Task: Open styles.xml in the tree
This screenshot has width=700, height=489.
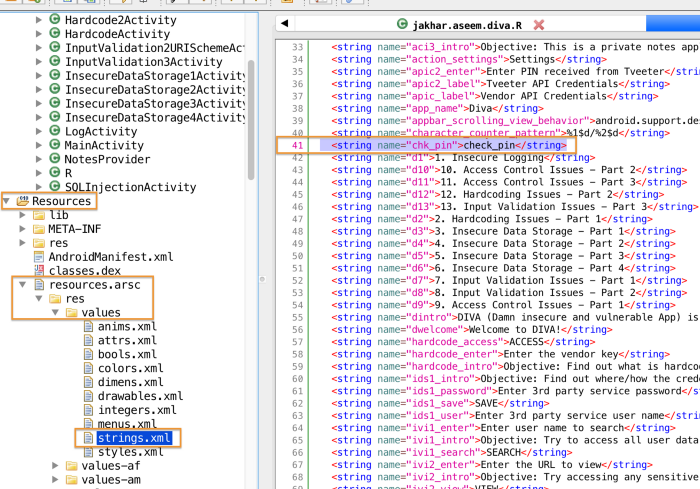Action: tap(130, 451)
